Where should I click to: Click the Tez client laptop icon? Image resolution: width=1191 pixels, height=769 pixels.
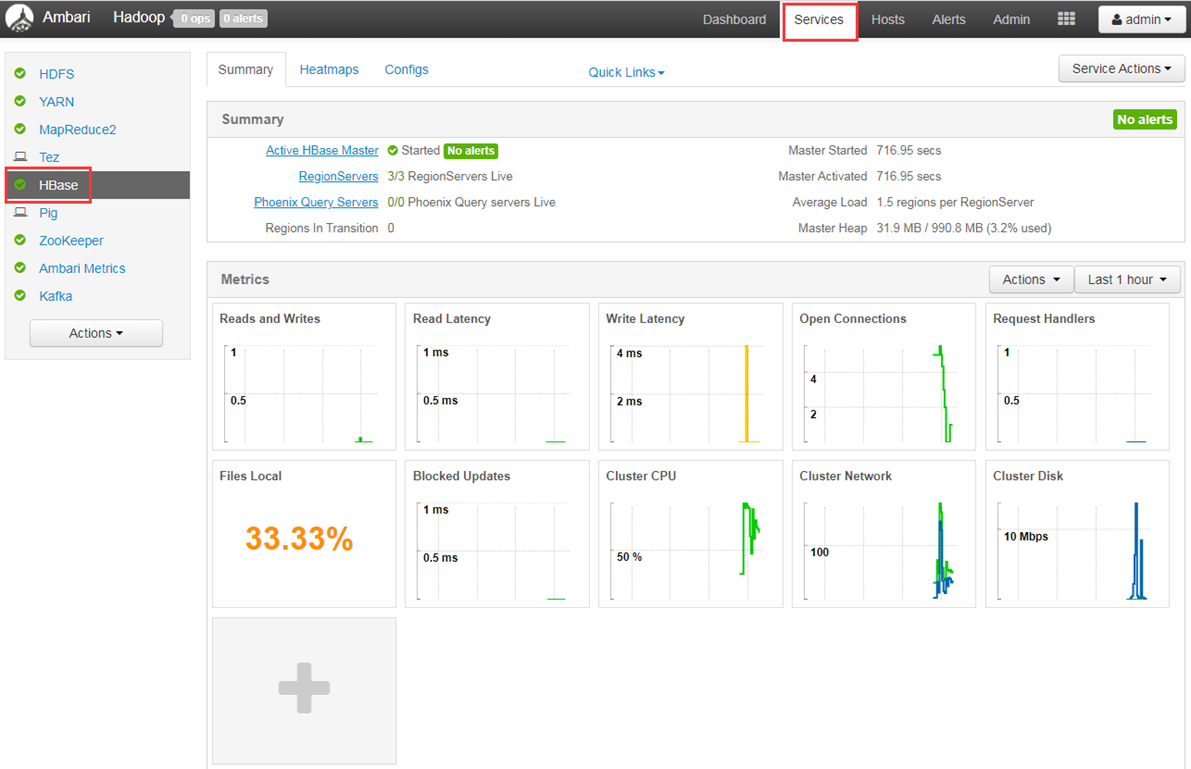pos(21,157)
